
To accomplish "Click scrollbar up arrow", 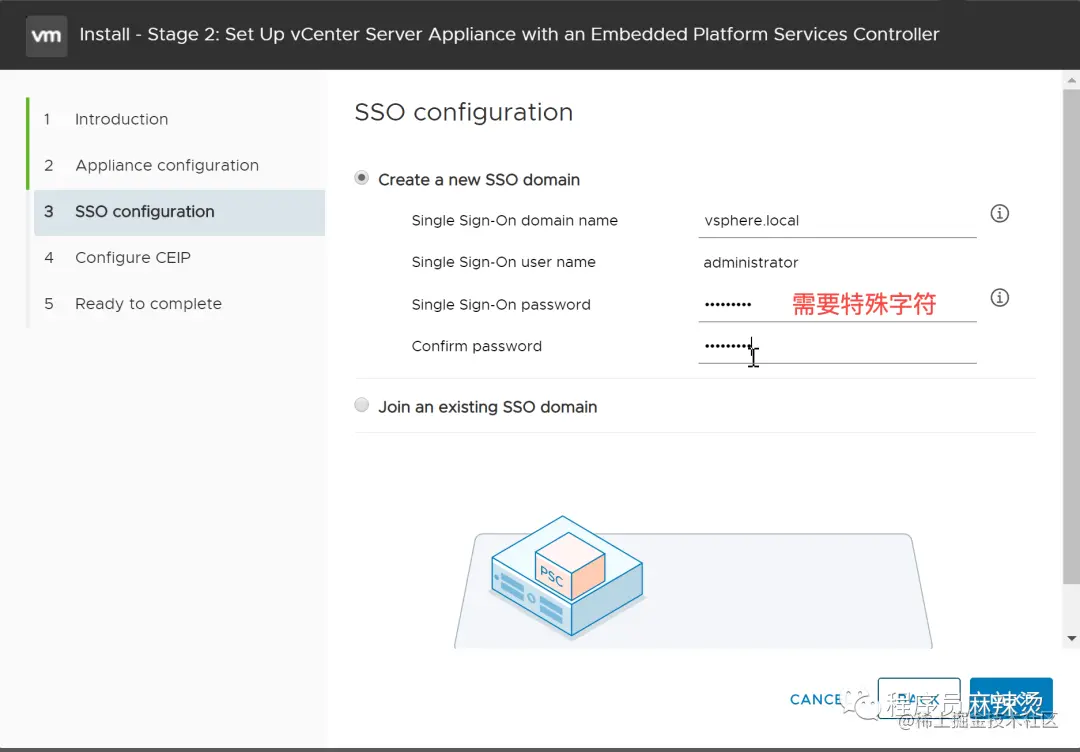I will pyautogui.click(x=1071, y=81).
